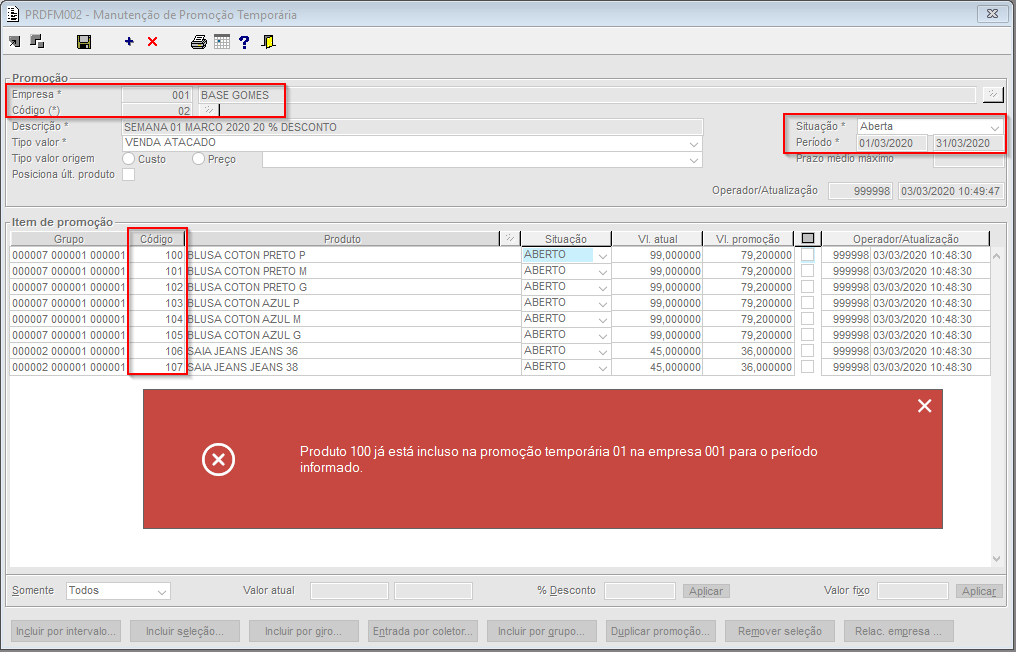This screenshot has width=1016, height=652.
Task: Click the second stacked windows toolbar icon
Action: [x=37, y=41]
